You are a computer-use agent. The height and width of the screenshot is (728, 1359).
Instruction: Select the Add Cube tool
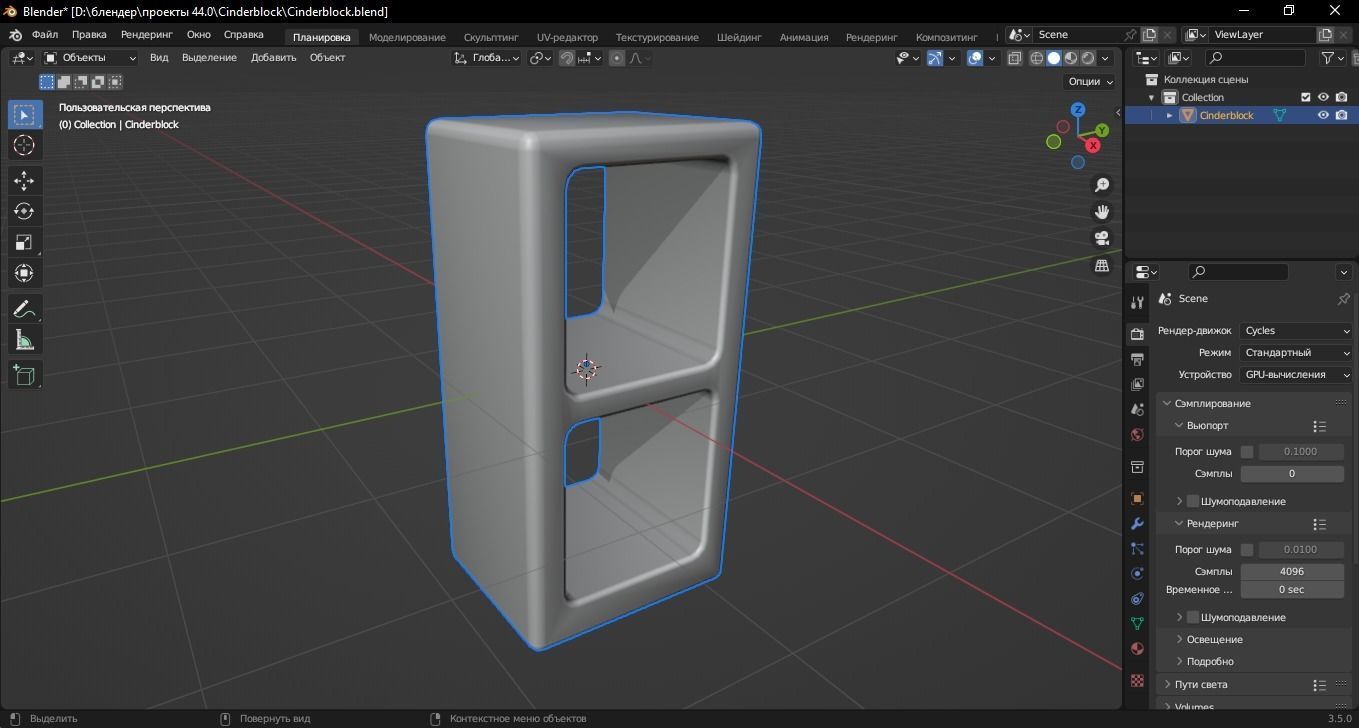click(24, 375)
